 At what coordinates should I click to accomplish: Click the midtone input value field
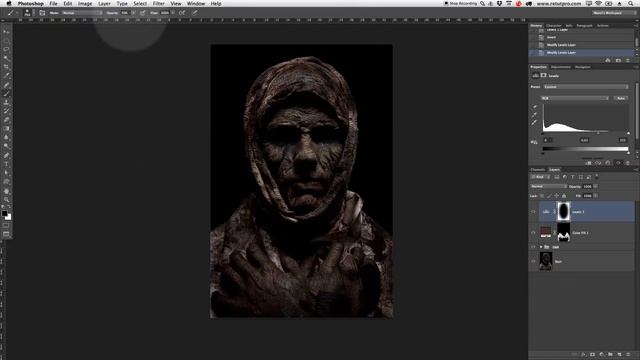point(584,140)
